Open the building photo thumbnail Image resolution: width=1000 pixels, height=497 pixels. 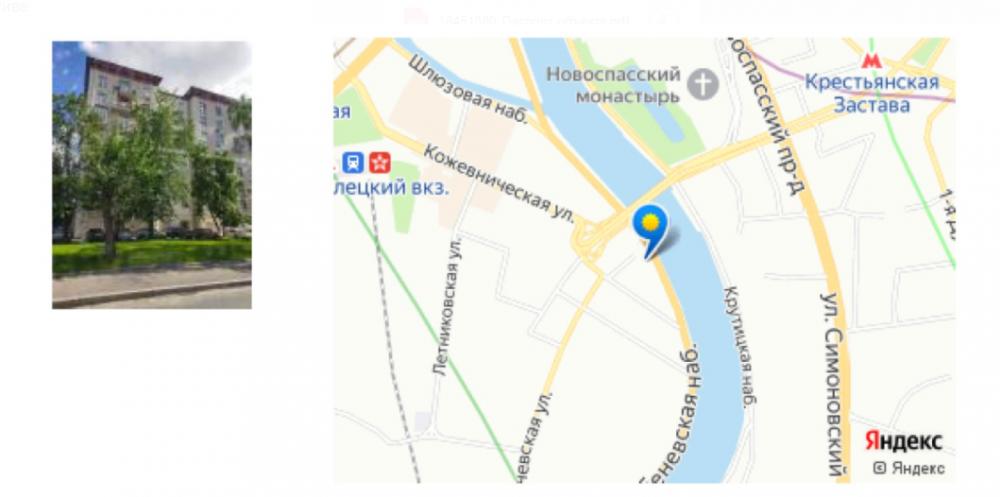[x=152, y=175]
